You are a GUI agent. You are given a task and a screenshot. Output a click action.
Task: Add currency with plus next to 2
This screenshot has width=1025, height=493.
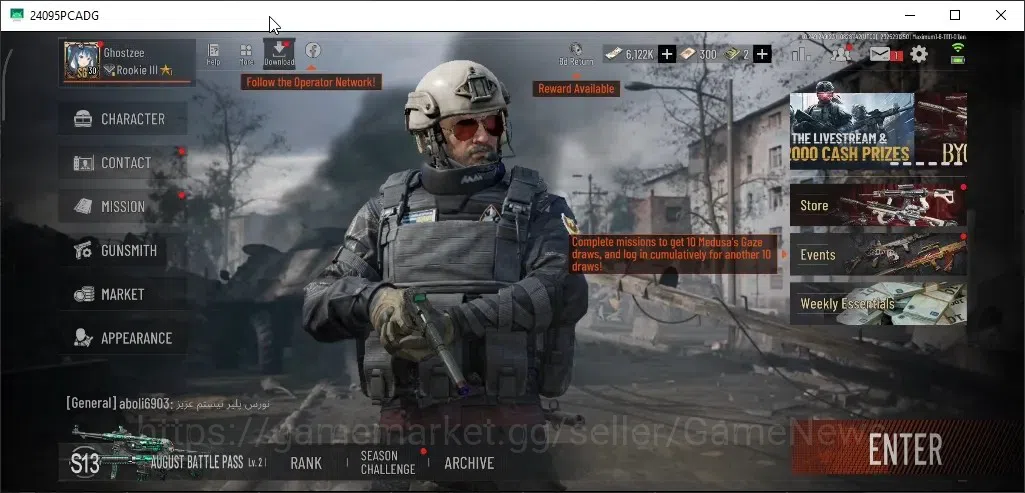click(x=762, y=54)
